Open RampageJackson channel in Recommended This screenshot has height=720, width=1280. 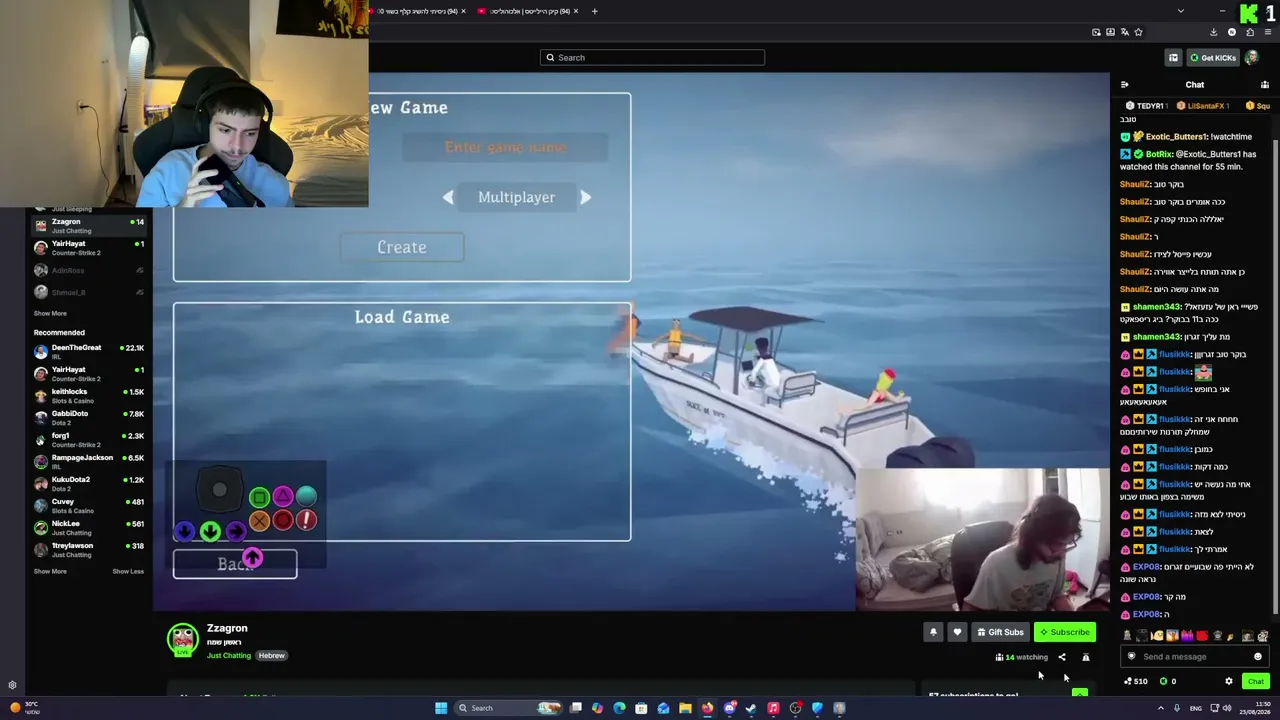click(89, 460)
